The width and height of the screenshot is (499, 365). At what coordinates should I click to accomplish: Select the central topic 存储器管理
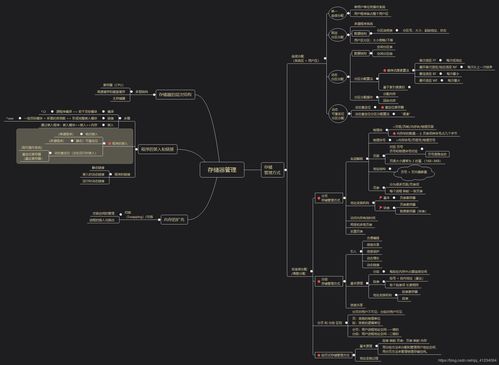tap(222, 170)
